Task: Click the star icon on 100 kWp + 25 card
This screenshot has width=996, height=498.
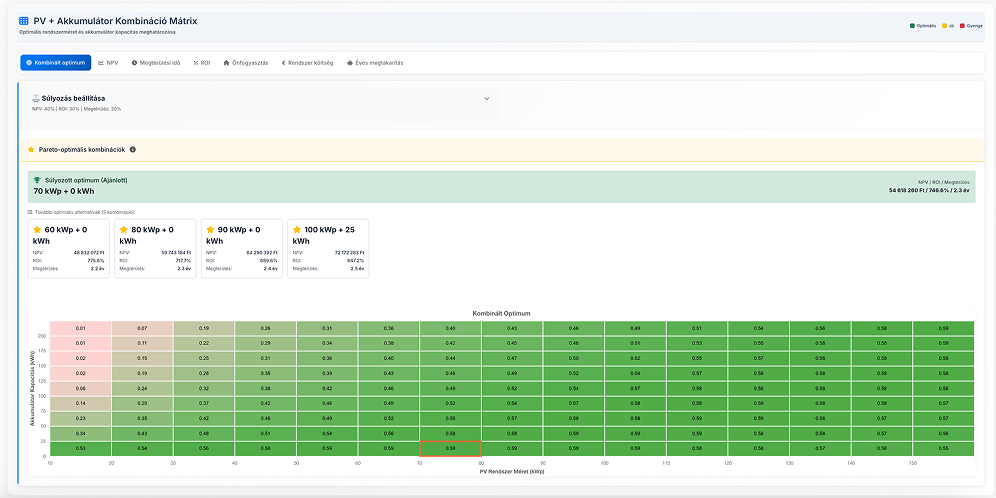Action: point(296,230)
